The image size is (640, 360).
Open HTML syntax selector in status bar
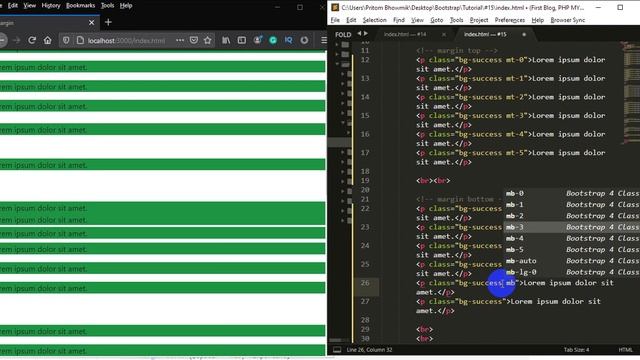point(625,350)
